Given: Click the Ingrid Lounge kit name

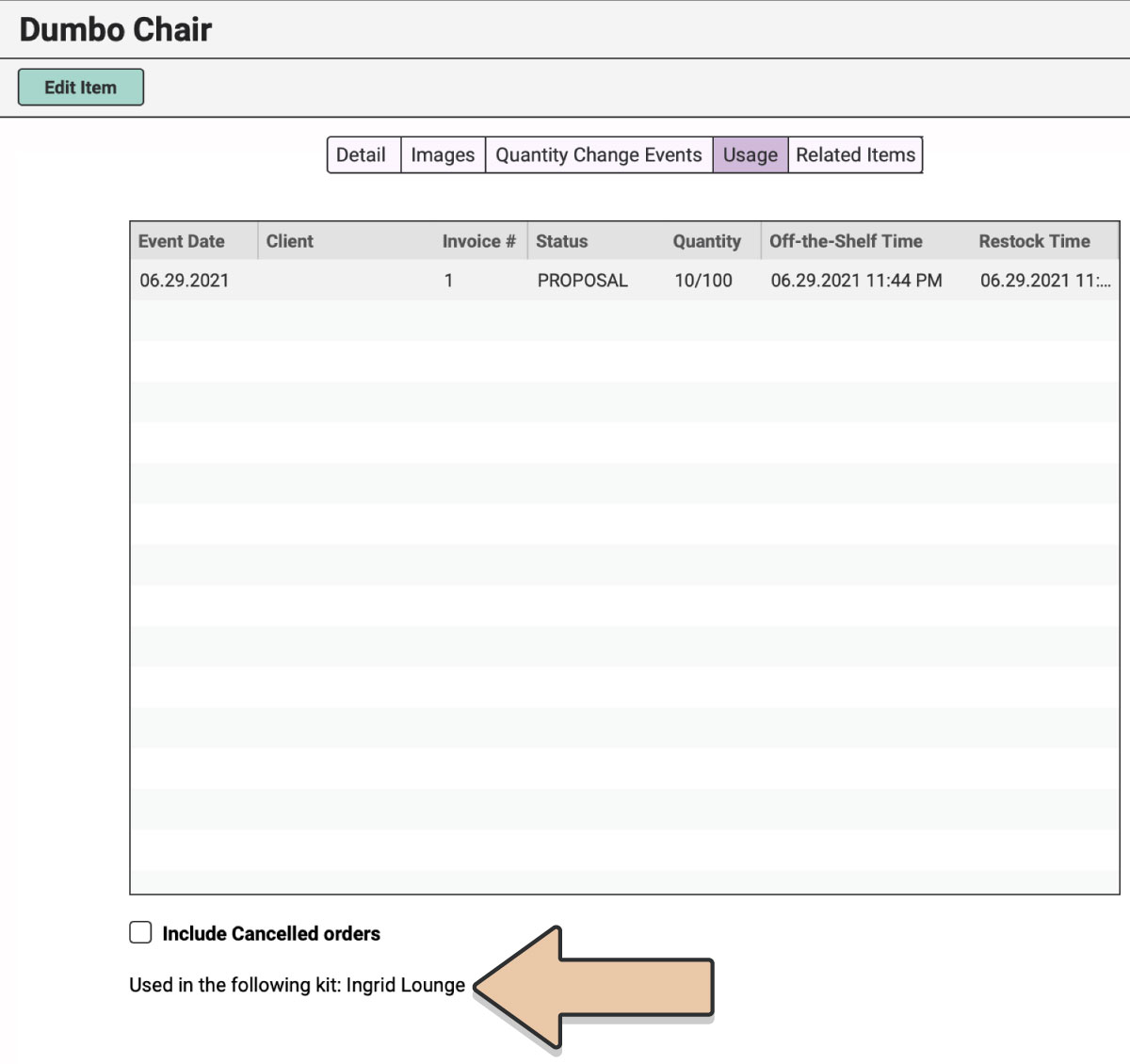Looking at the screenshot, I should (406, 985).
